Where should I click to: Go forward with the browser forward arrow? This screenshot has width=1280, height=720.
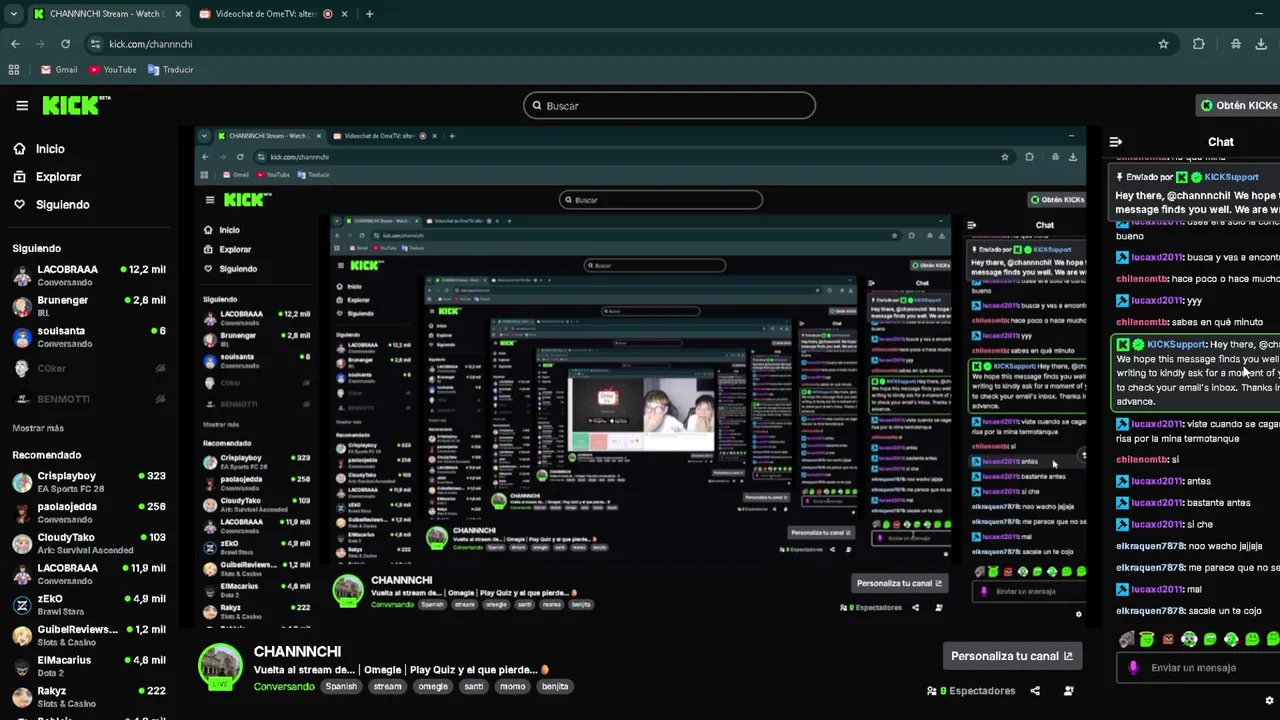pyautogui.click(x=40, y=44)
